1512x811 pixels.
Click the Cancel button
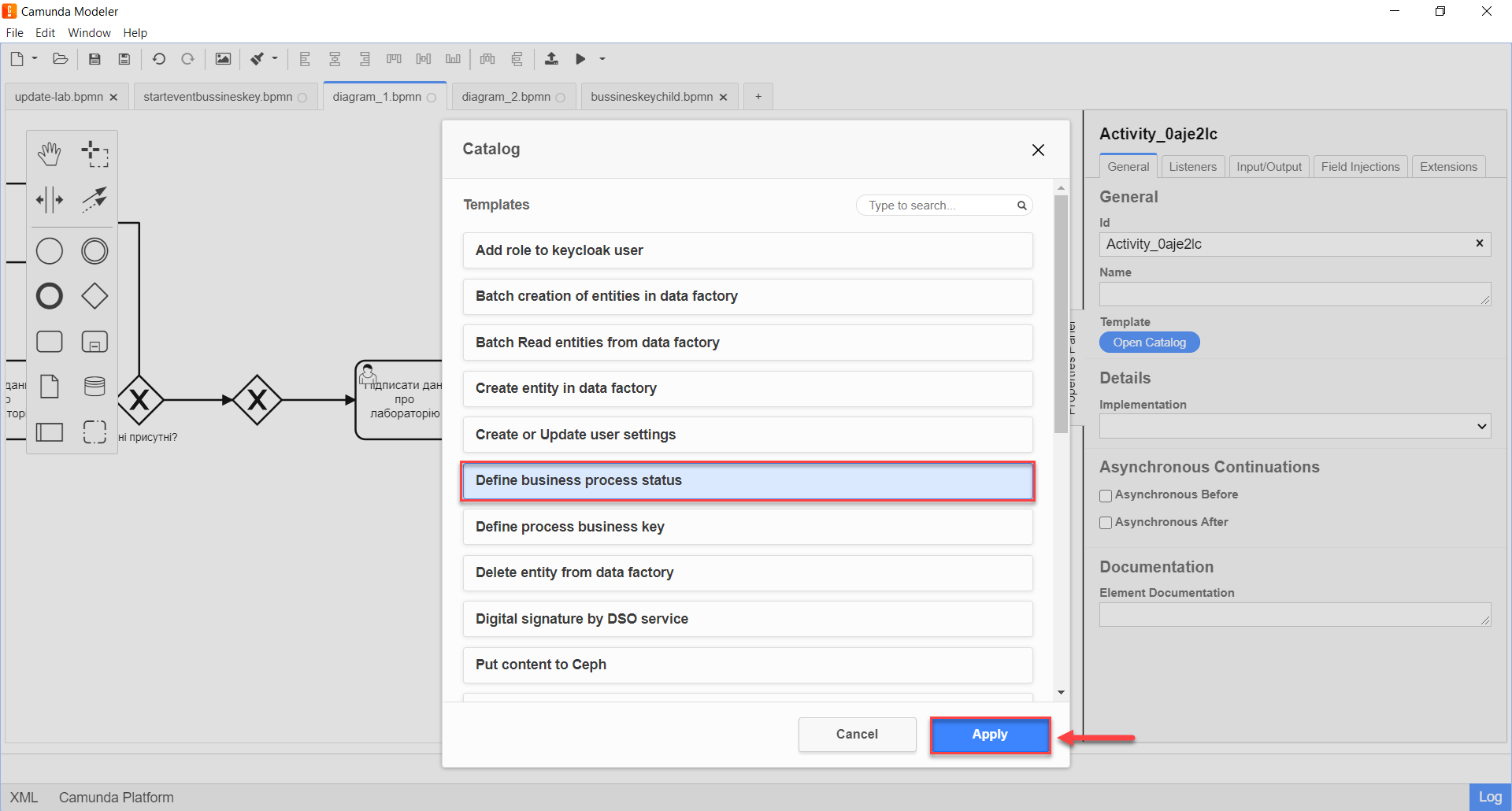[857, 735]
